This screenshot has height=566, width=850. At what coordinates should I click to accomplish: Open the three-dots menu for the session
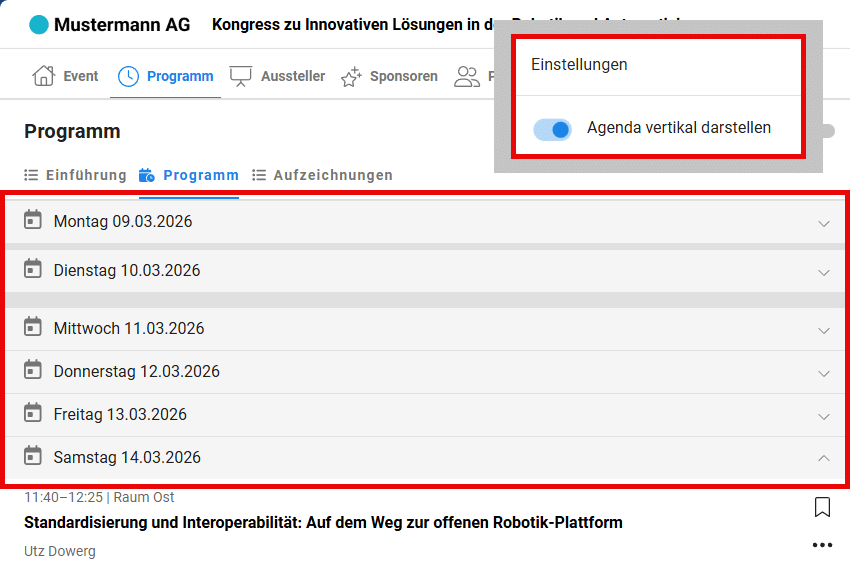[822, 545]
